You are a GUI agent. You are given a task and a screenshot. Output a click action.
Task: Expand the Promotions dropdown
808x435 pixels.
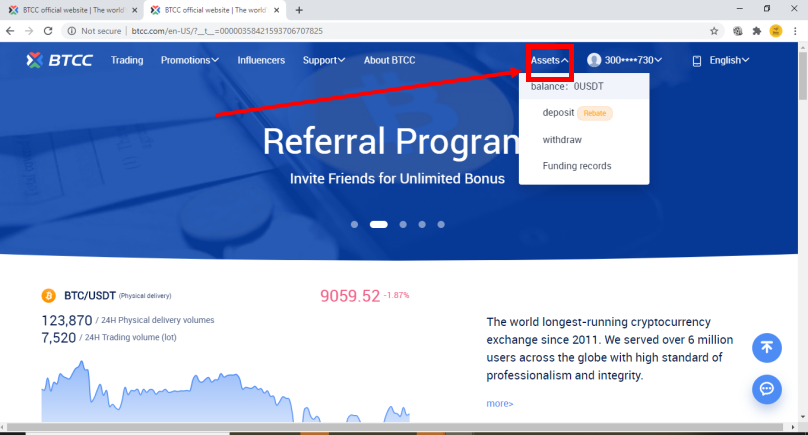[190, 60]
